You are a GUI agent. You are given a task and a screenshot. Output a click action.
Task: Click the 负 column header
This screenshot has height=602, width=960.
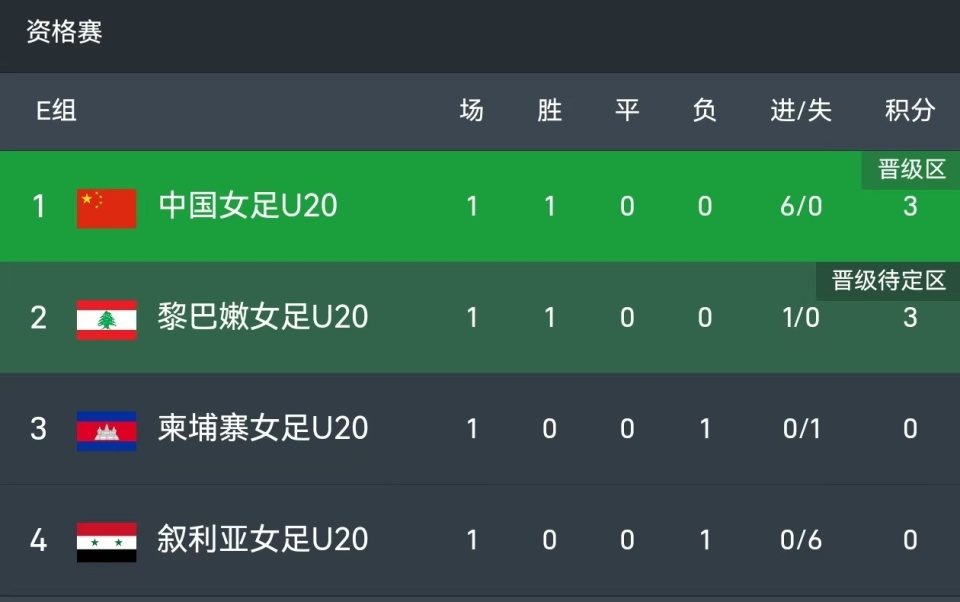pos(705,111)
